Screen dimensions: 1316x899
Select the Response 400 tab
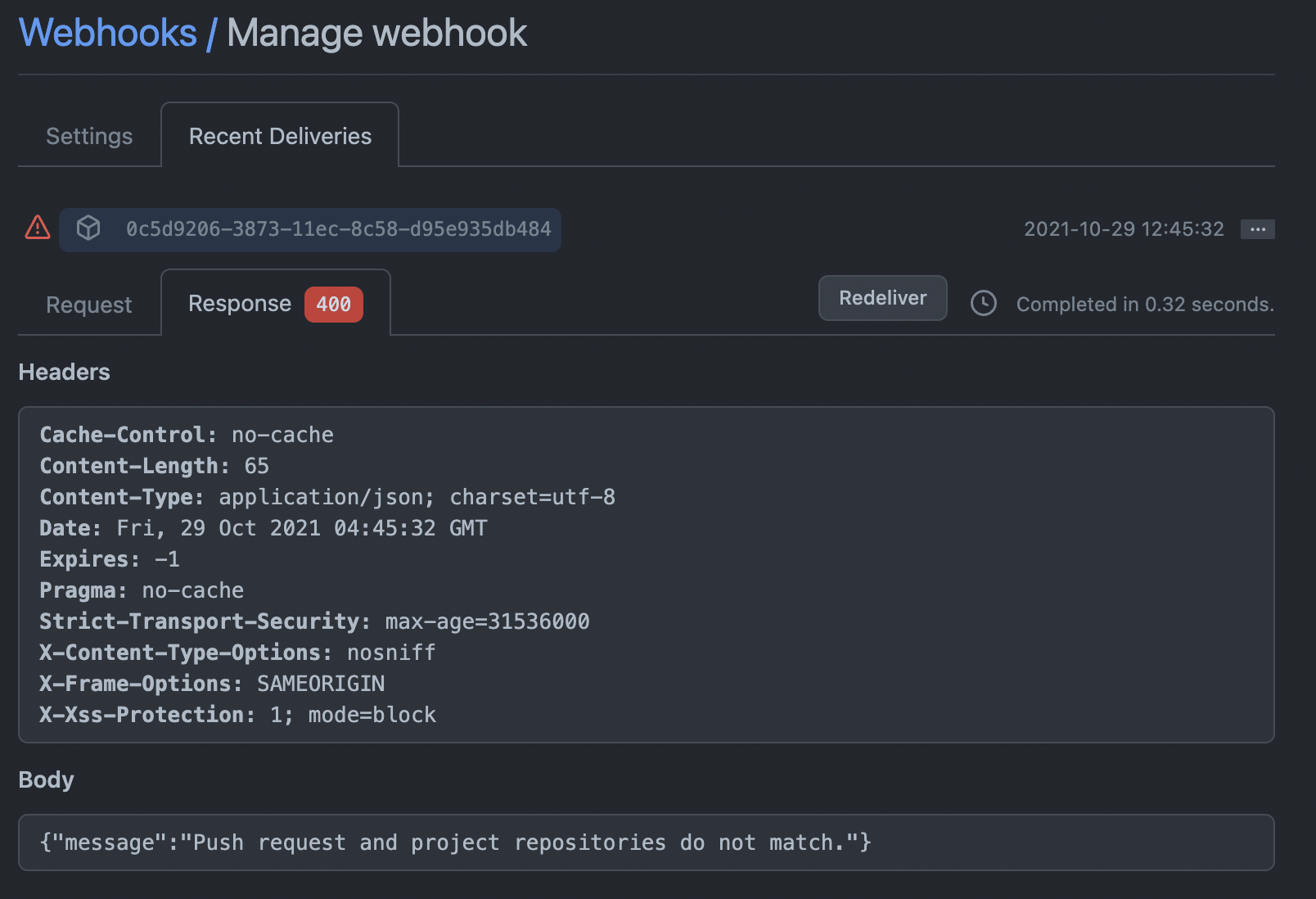click(x=276, y=304)
